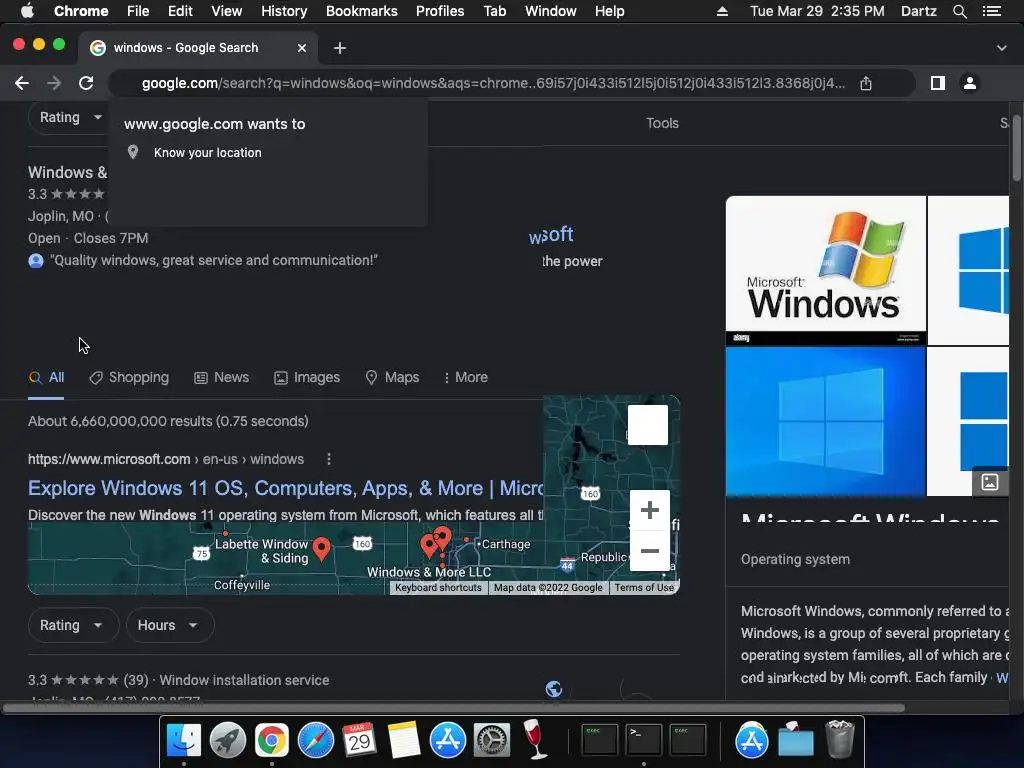
Task: Open the Trash in the Dock
Action: click(840, 739)
